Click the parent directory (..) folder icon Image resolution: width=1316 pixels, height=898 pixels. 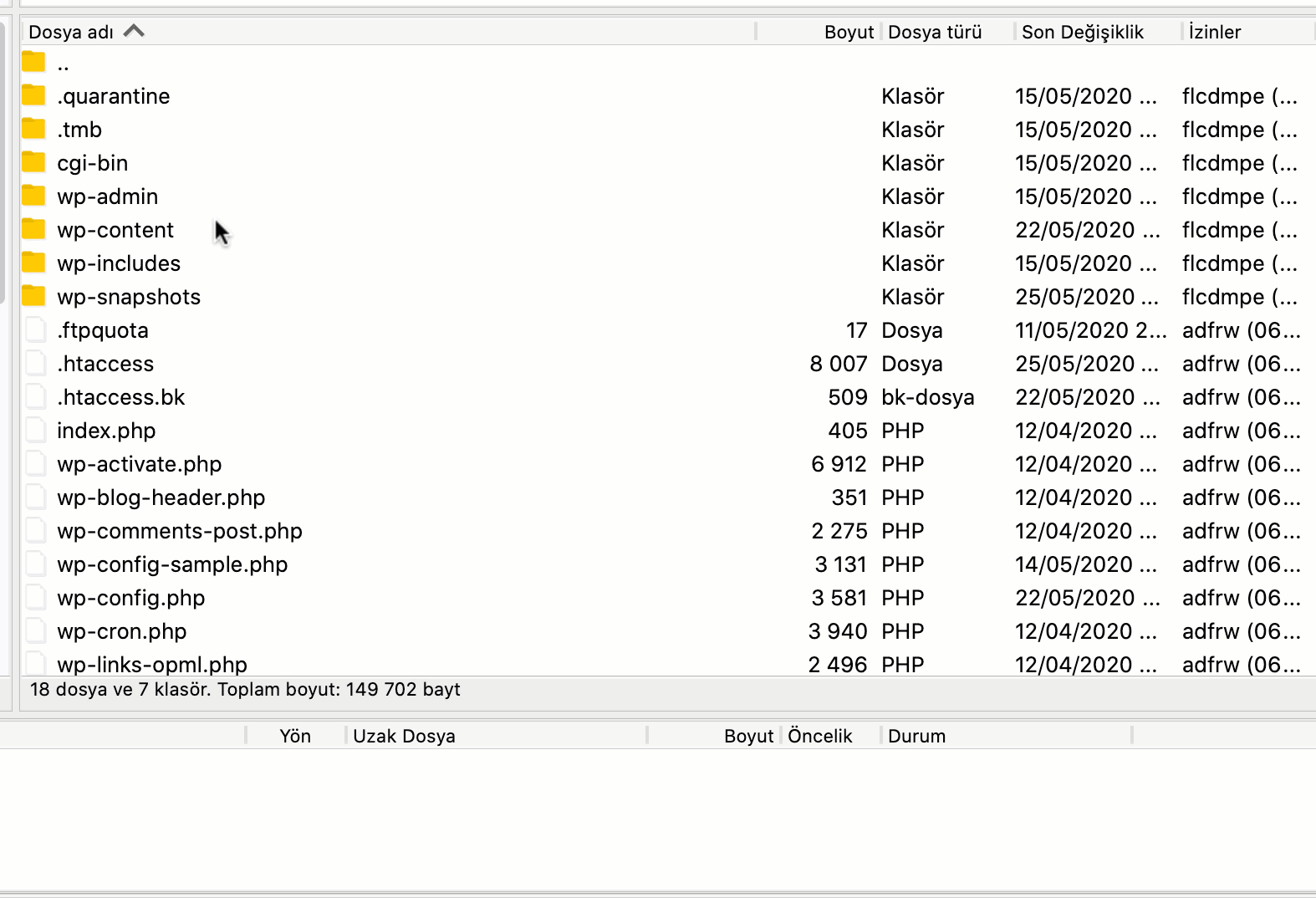[33, 62]
